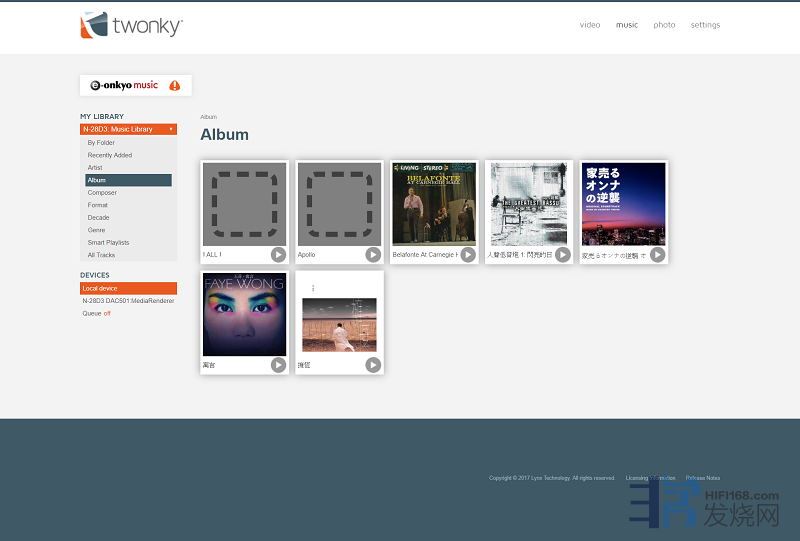800x541 pixels.
Task: Click the e-onkyo music alert icon
Action: (x=175, y=86)
